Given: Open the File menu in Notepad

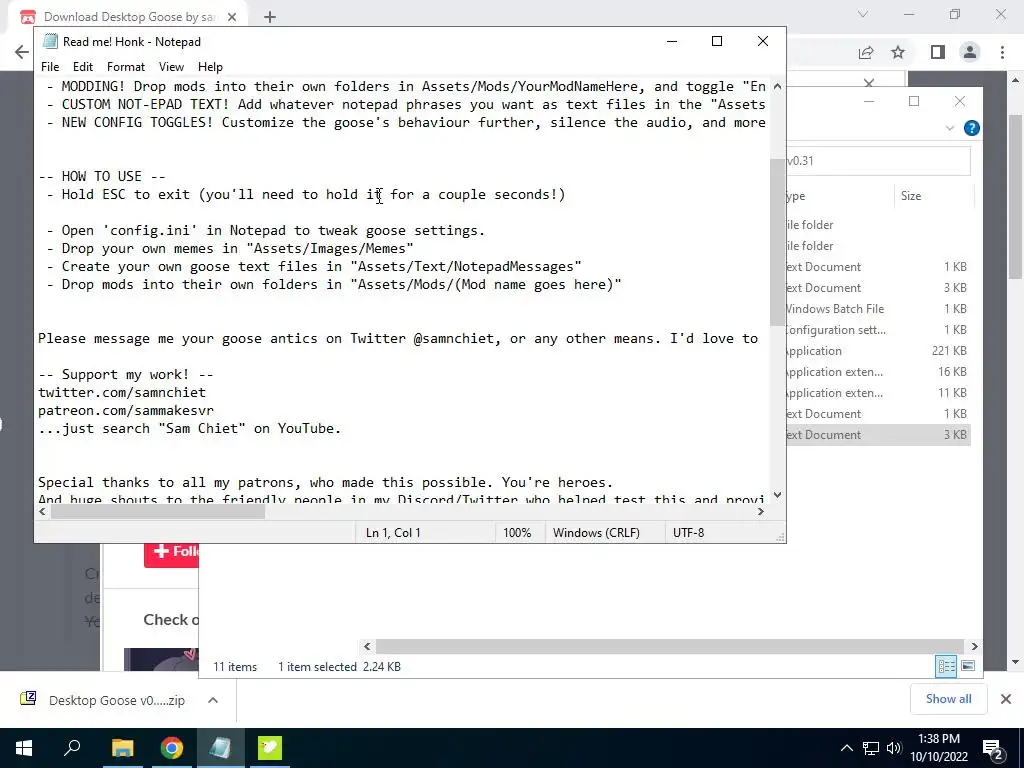Looking at the screenshot, I should click(x=50, y=67).
